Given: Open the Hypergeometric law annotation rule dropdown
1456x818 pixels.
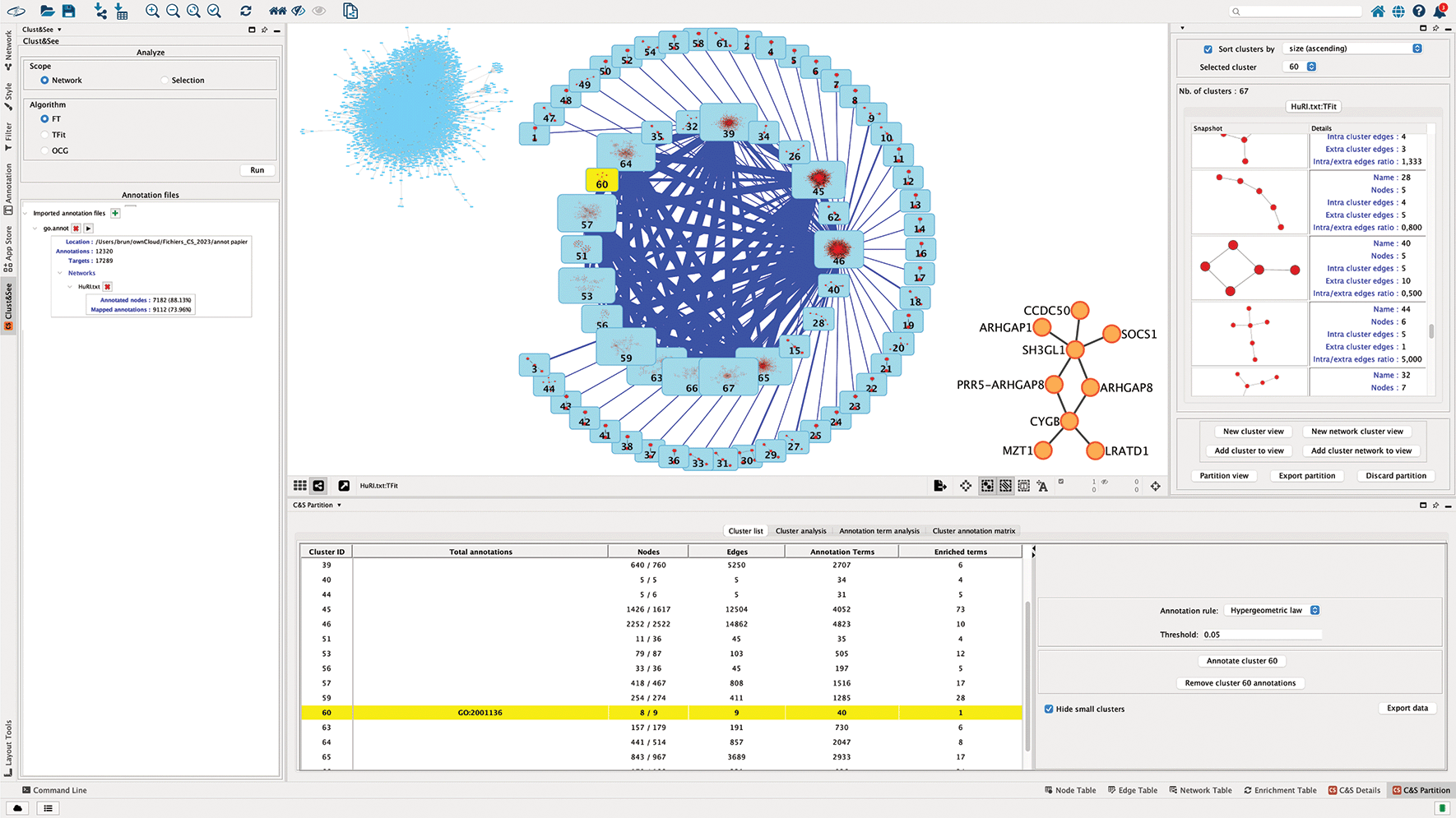Looking at the screenshot, I should (1273, 610).
